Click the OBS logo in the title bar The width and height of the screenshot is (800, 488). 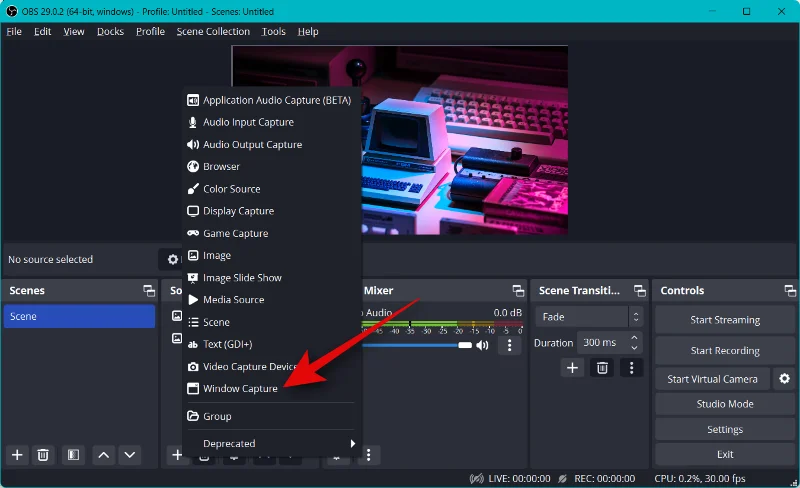coord(11,11)
